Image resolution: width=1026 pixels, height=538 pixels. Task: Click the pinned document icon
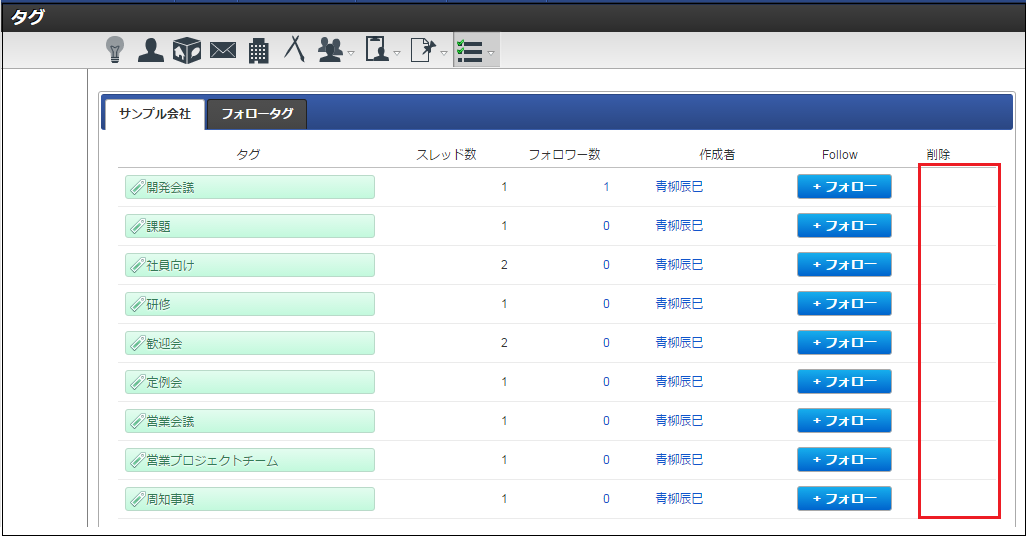tap(423, 50)
